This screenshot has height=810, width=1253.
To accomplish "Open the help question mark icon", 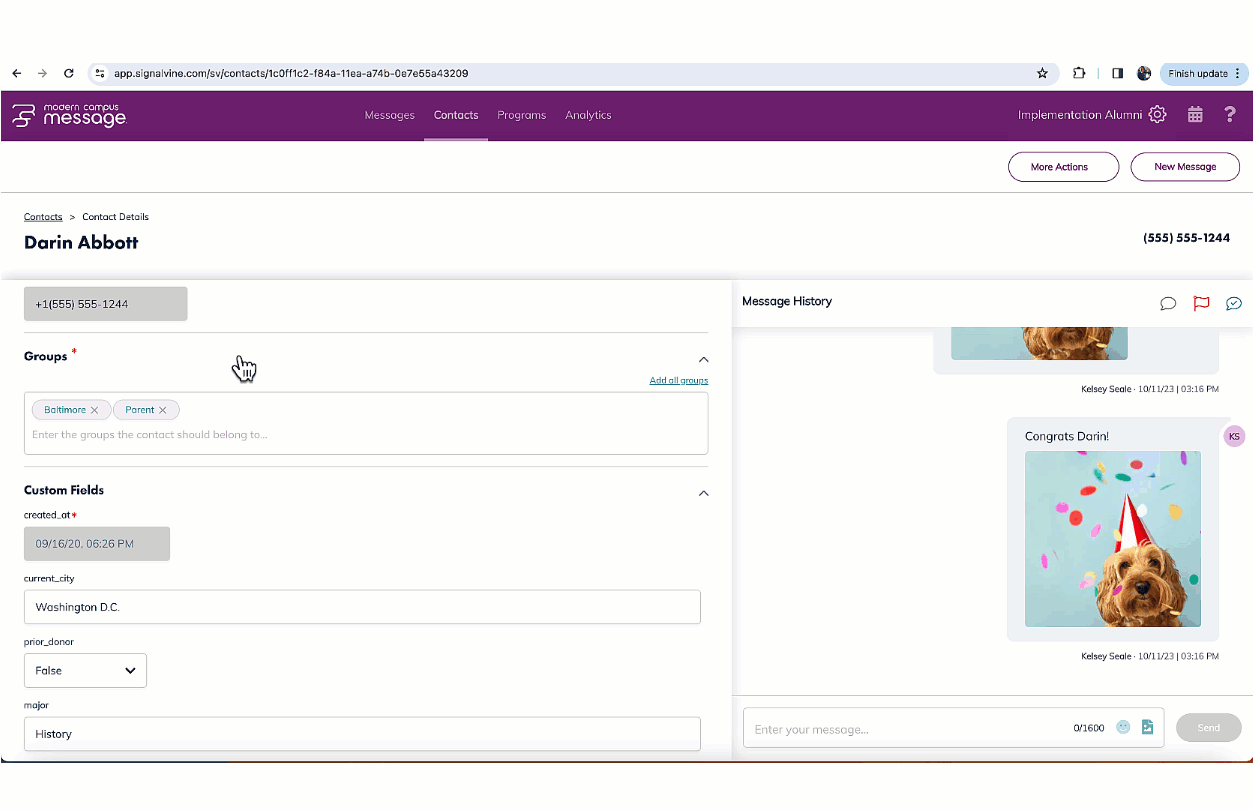I will (x=1231, y=114).
